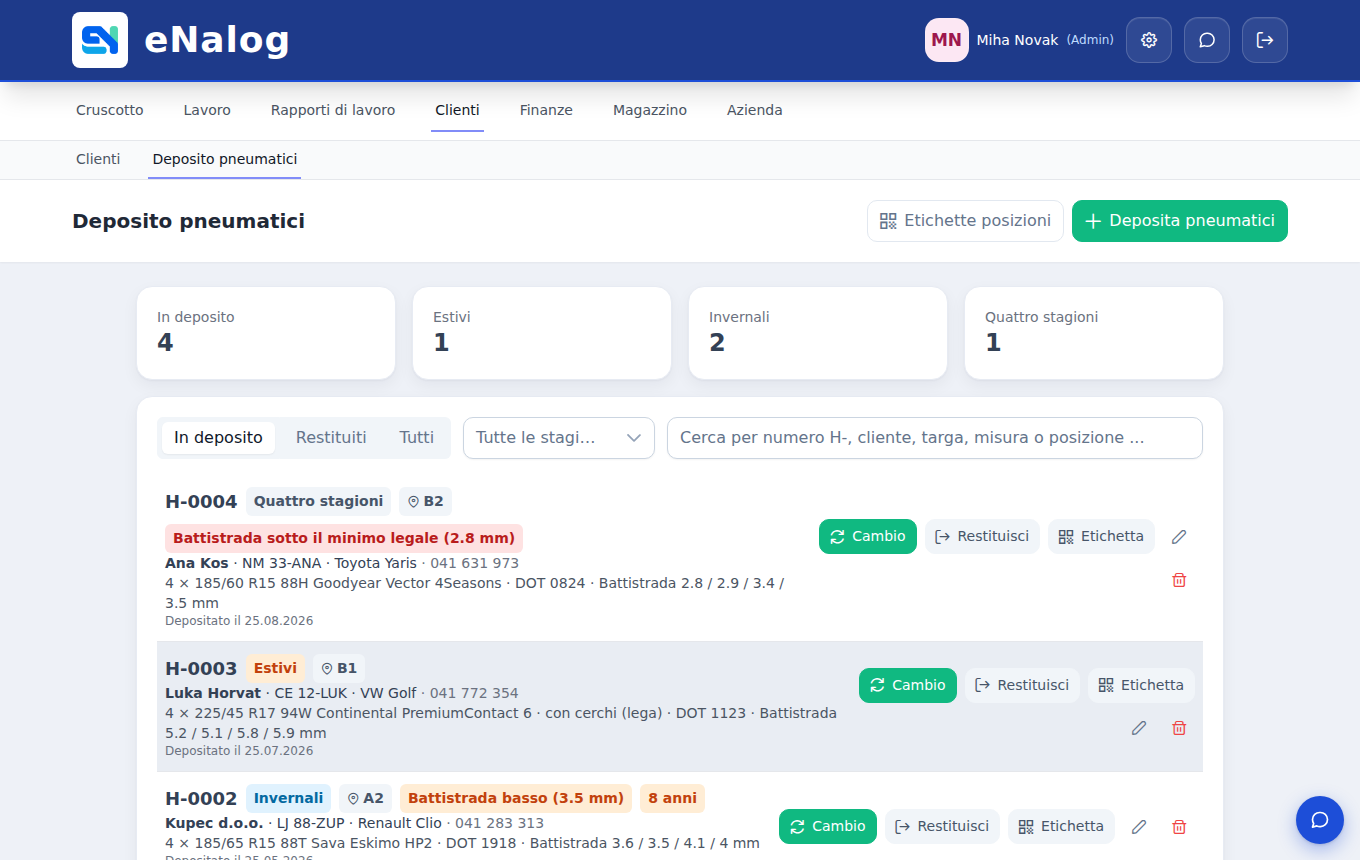
Task: Select Deposito pneumatici sub-tab
Action: pos(225,160)
